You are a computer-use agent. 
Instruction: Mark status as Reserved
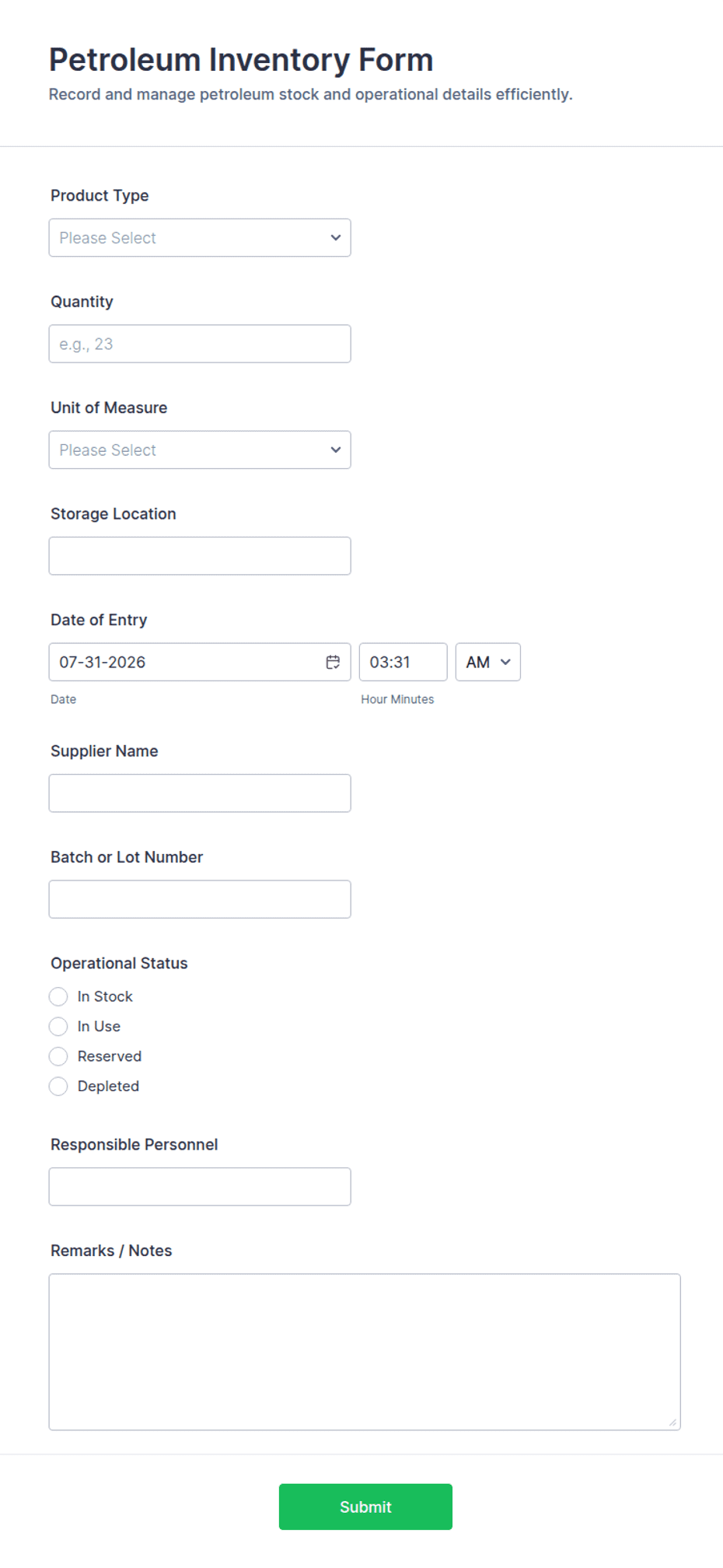(x=58, y=1056)
